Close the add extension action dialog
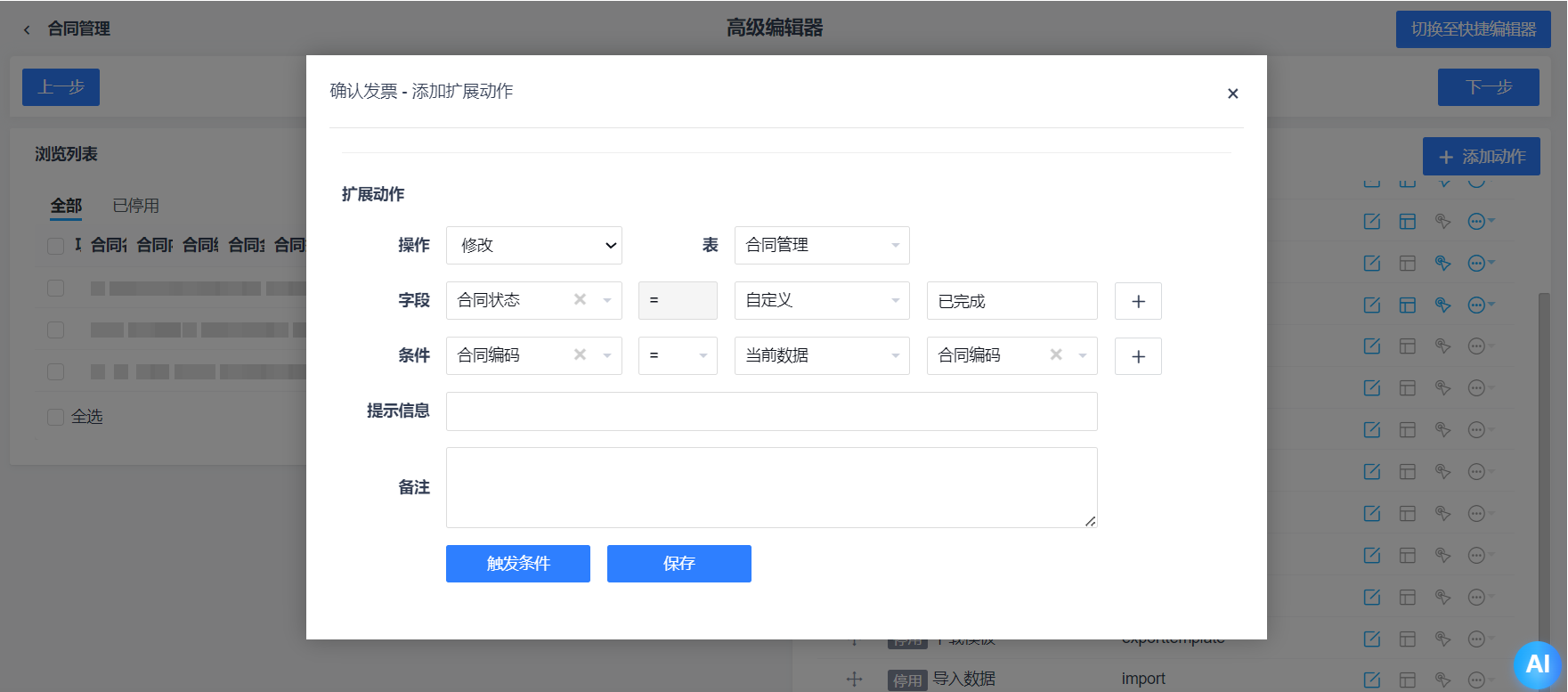Screen dimensions: 1568x692 click(x=1232, y=94)
